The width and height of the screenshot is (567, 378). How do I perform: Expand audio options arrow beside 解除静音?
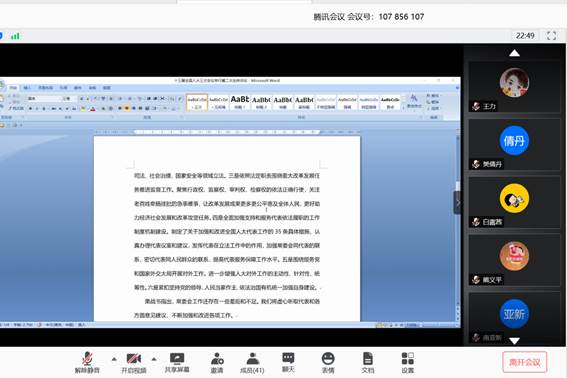click(114, 359)
